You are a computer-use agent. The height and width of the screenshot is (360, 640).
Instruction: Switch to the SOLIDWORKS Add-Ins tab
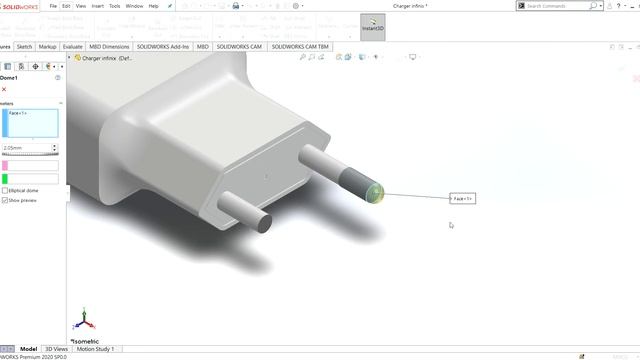(163, 47)
